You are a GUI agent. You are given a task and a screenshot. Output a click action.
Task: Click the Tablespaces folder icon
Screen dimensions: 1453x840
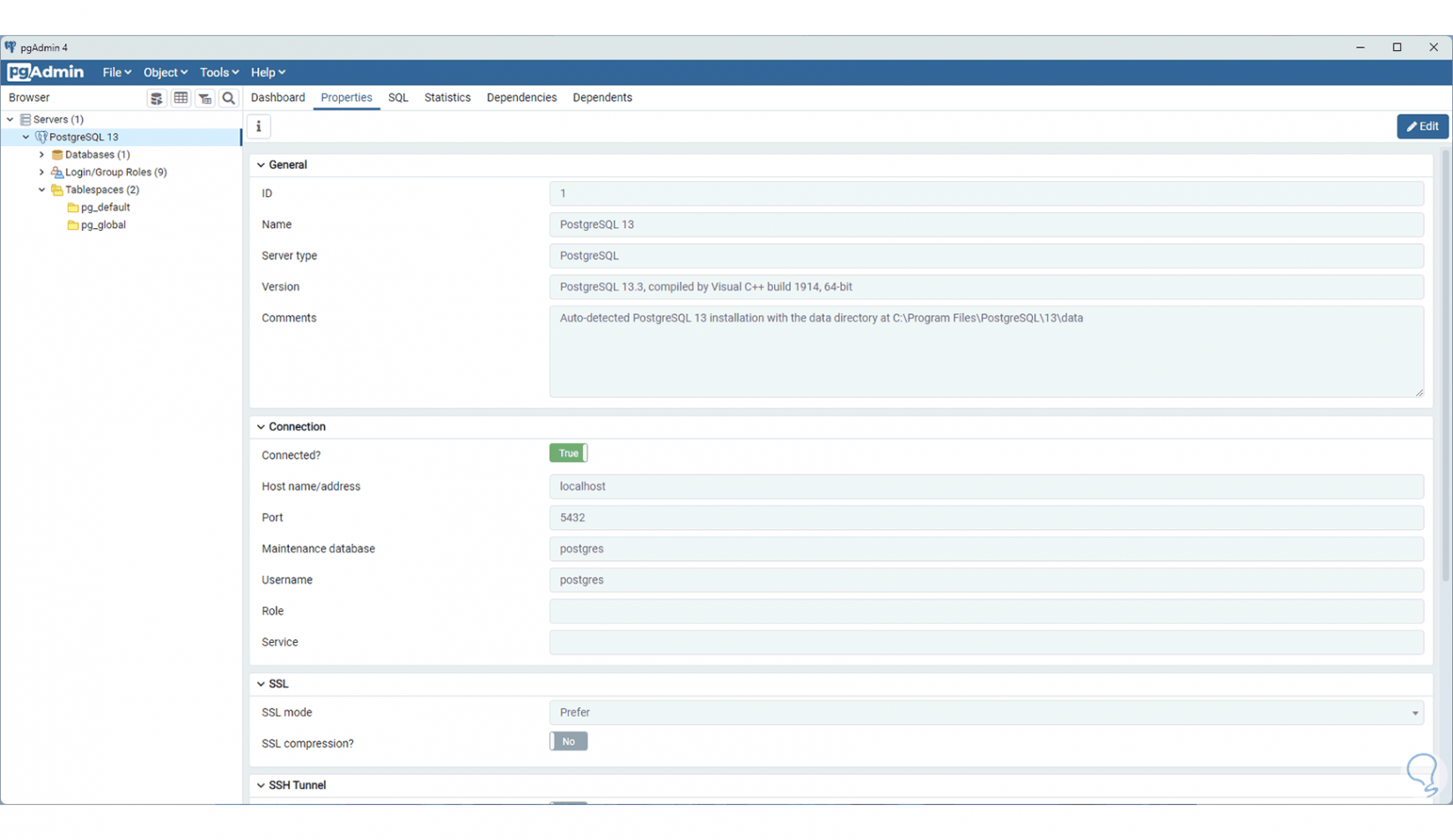[x=57, y=189]
